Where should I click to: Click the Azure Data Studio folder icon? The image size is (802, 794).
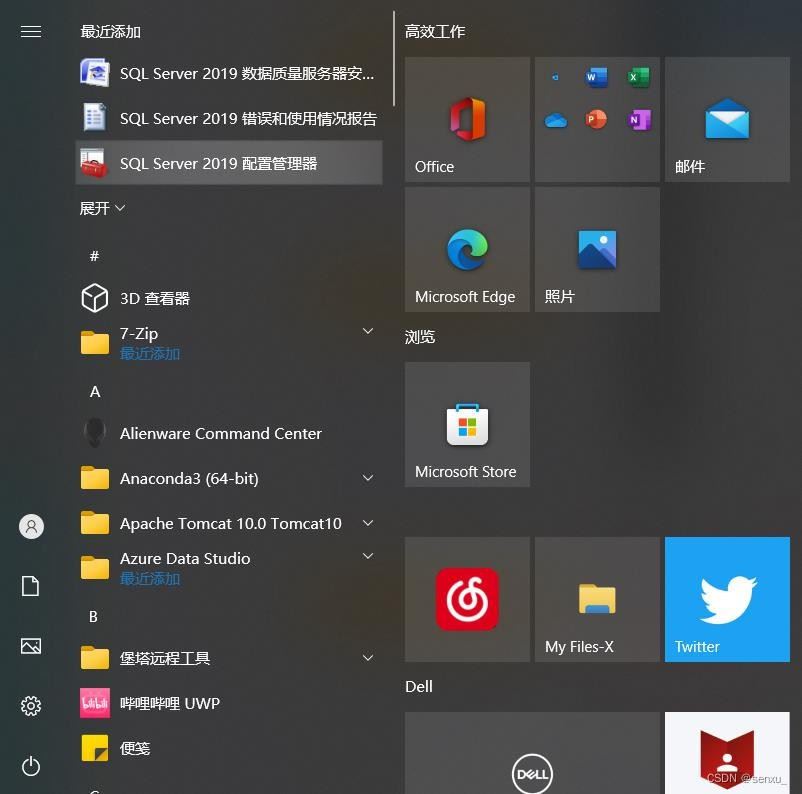click(x=95, y=567)
